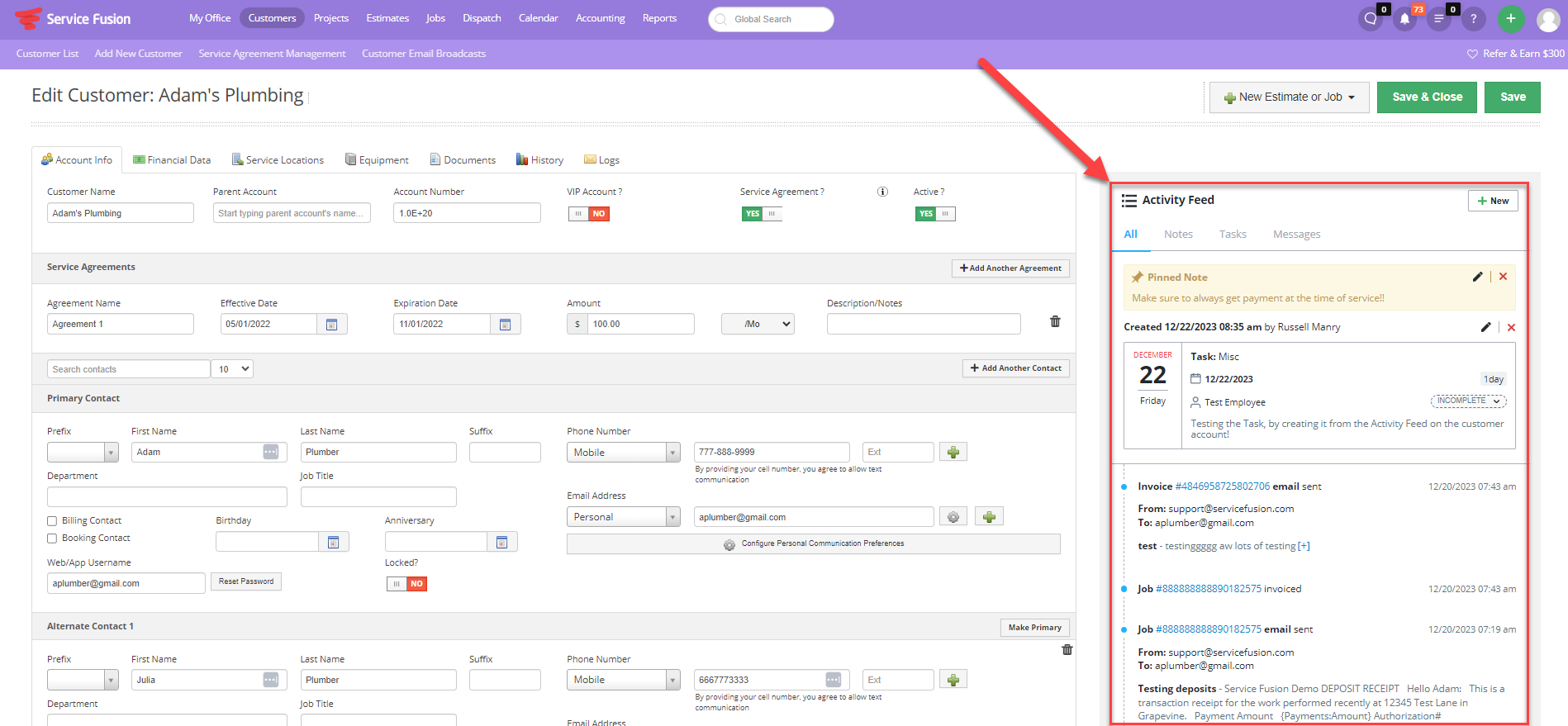Open the Personal email type dropdown
The image size is (1568, 726).
coord(624,517)
